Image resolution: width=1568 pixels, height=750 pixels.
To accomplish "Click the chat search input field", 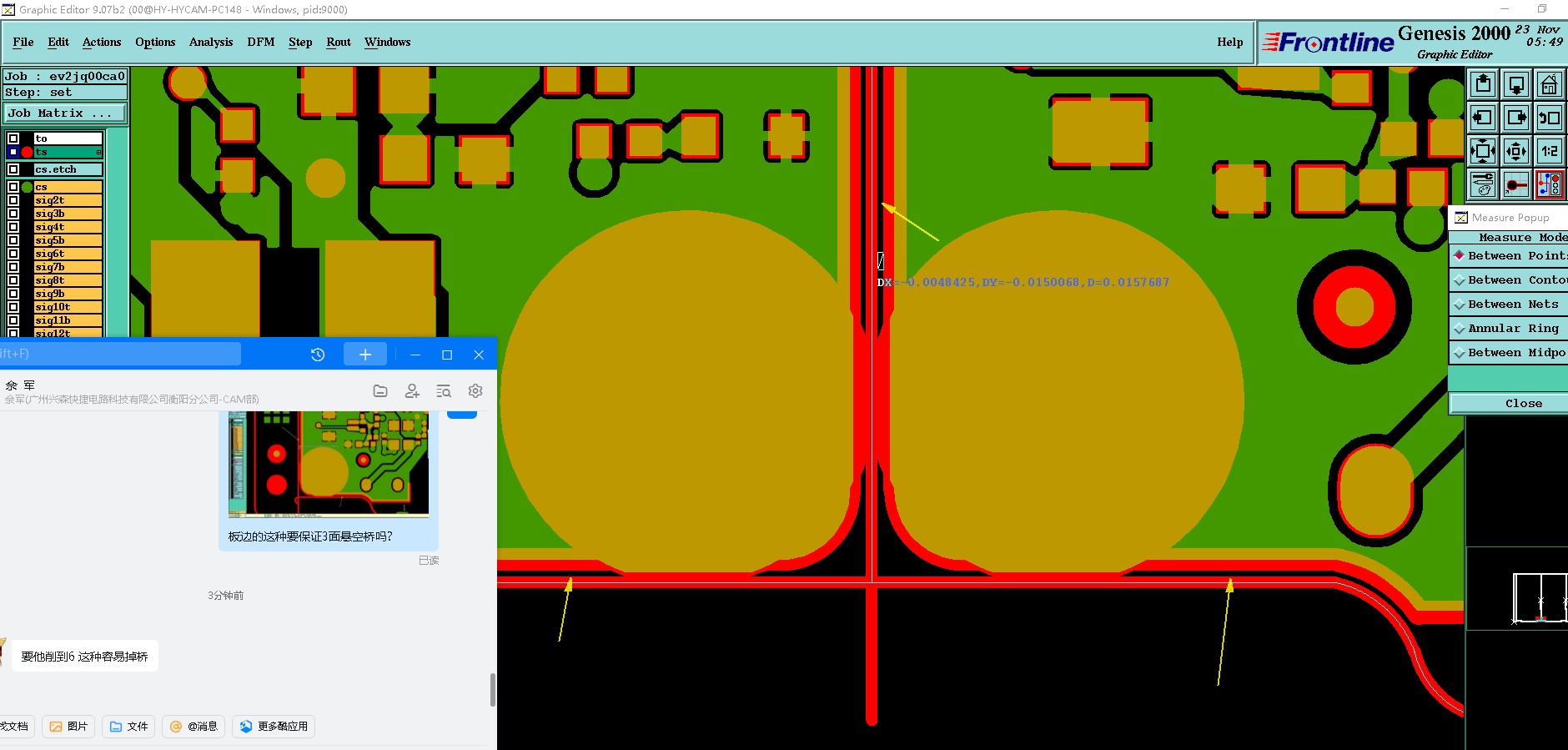I will tap(120, 354).
